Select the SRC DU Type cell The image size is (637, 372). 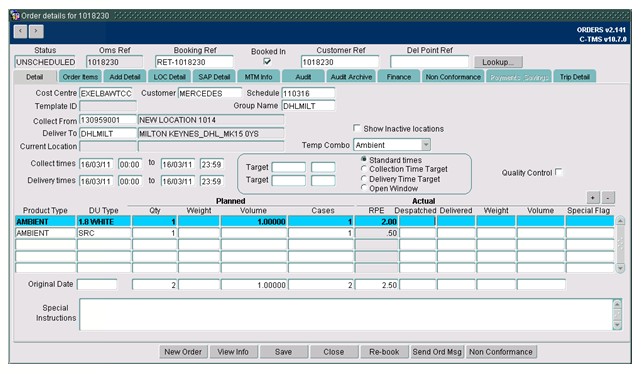point(104,233)
